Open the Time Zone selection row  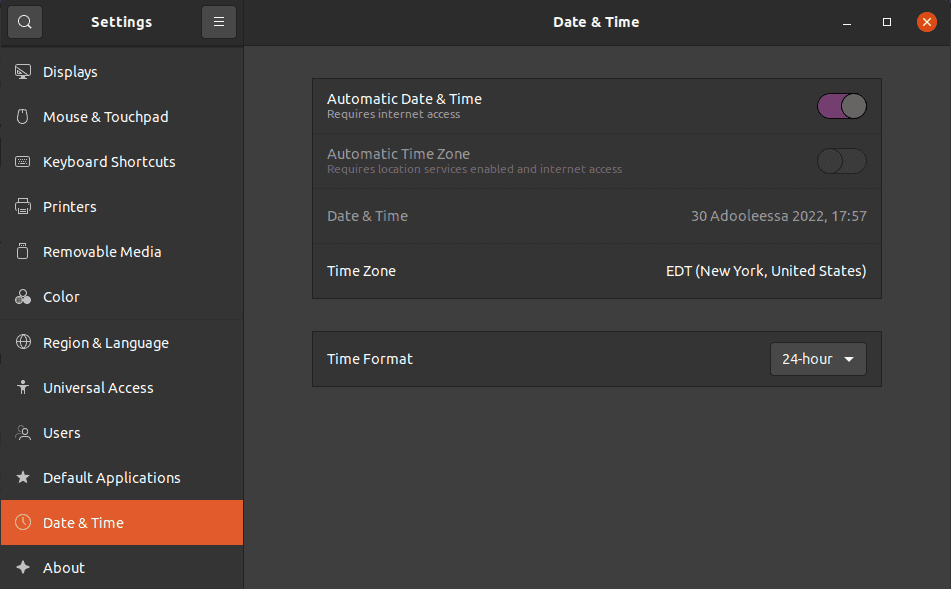[596, 270]
